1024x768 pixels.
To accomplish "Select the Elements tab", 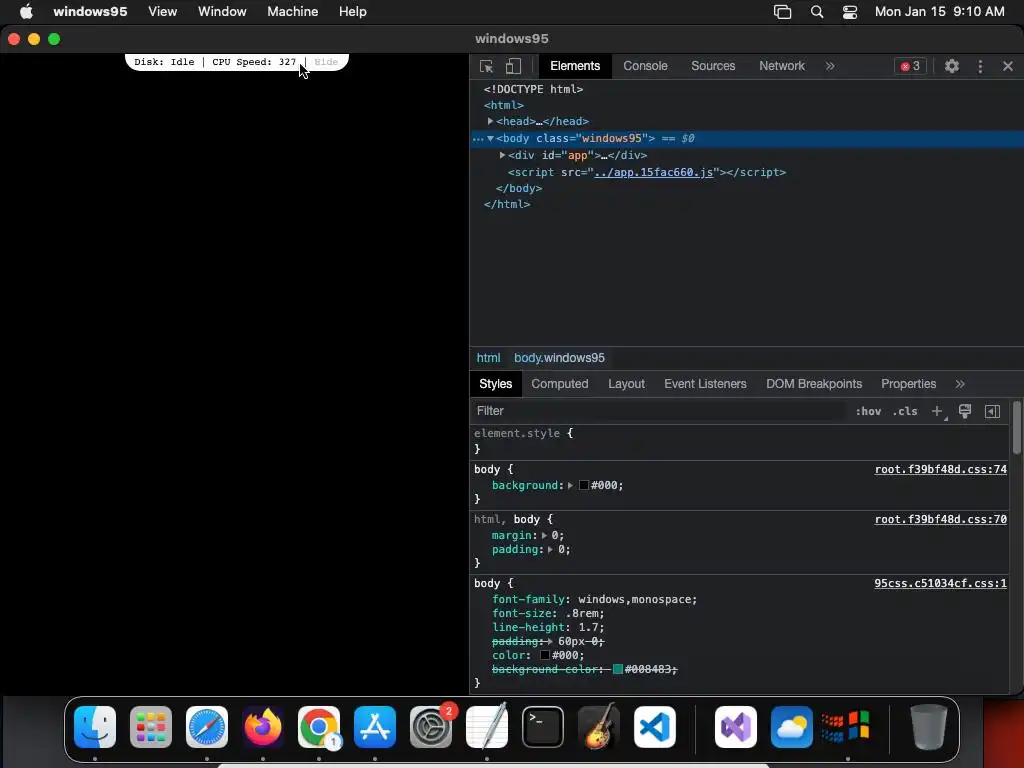I will (x=574, y=66).
